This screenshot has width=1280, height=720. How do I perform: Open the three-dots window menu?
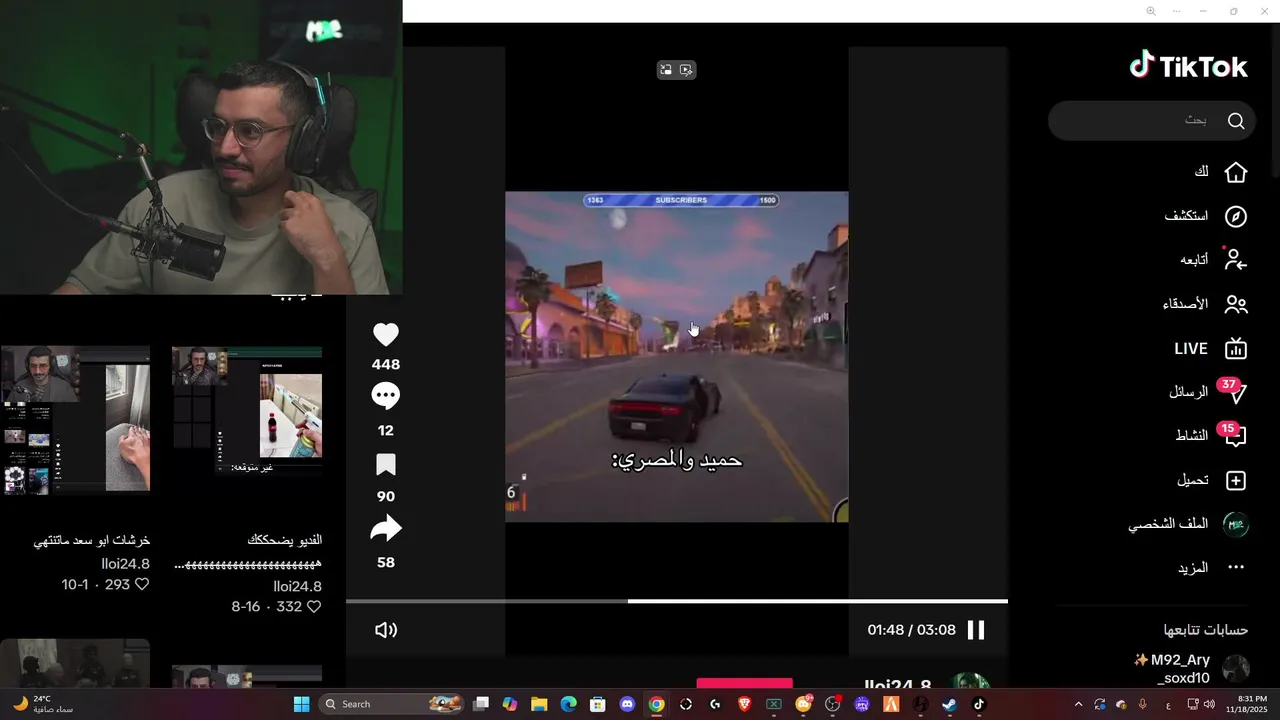tap(1176, 11)
